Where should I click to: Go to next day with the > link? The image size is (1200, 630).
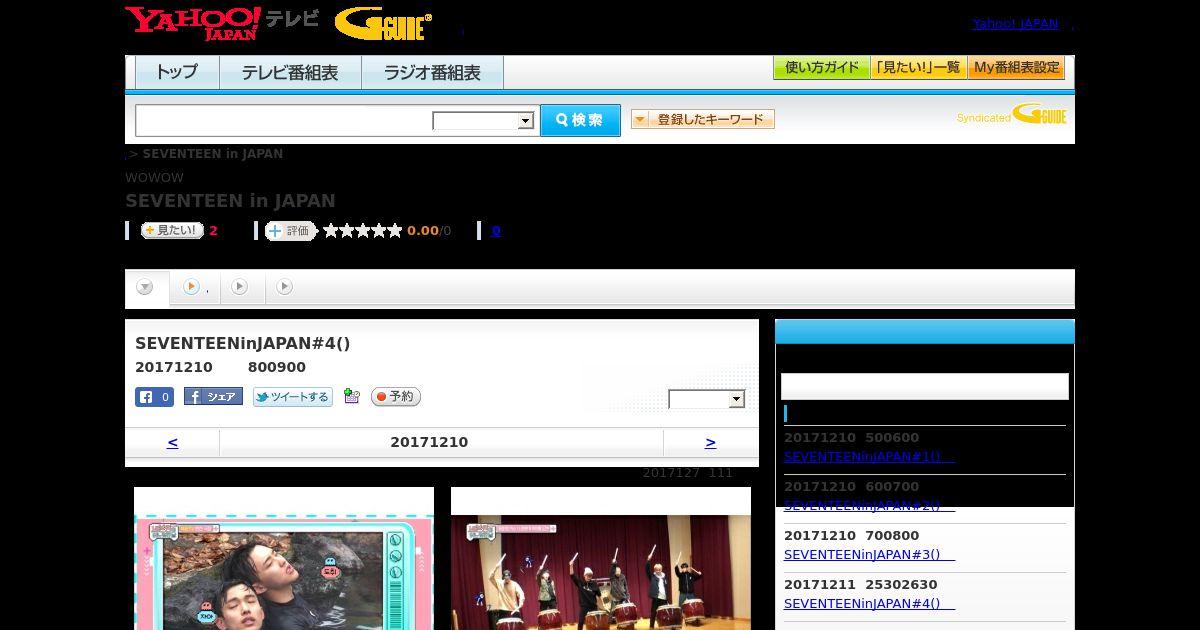click(x=710, y=442)
